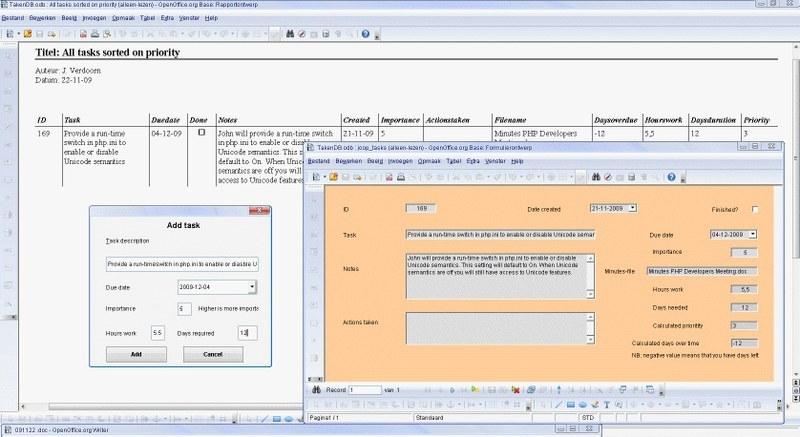The width and height of the screenshot is (800, 437).
Task: Open Due date dropdown in Add task dialog
Action: tap(252, 287)
